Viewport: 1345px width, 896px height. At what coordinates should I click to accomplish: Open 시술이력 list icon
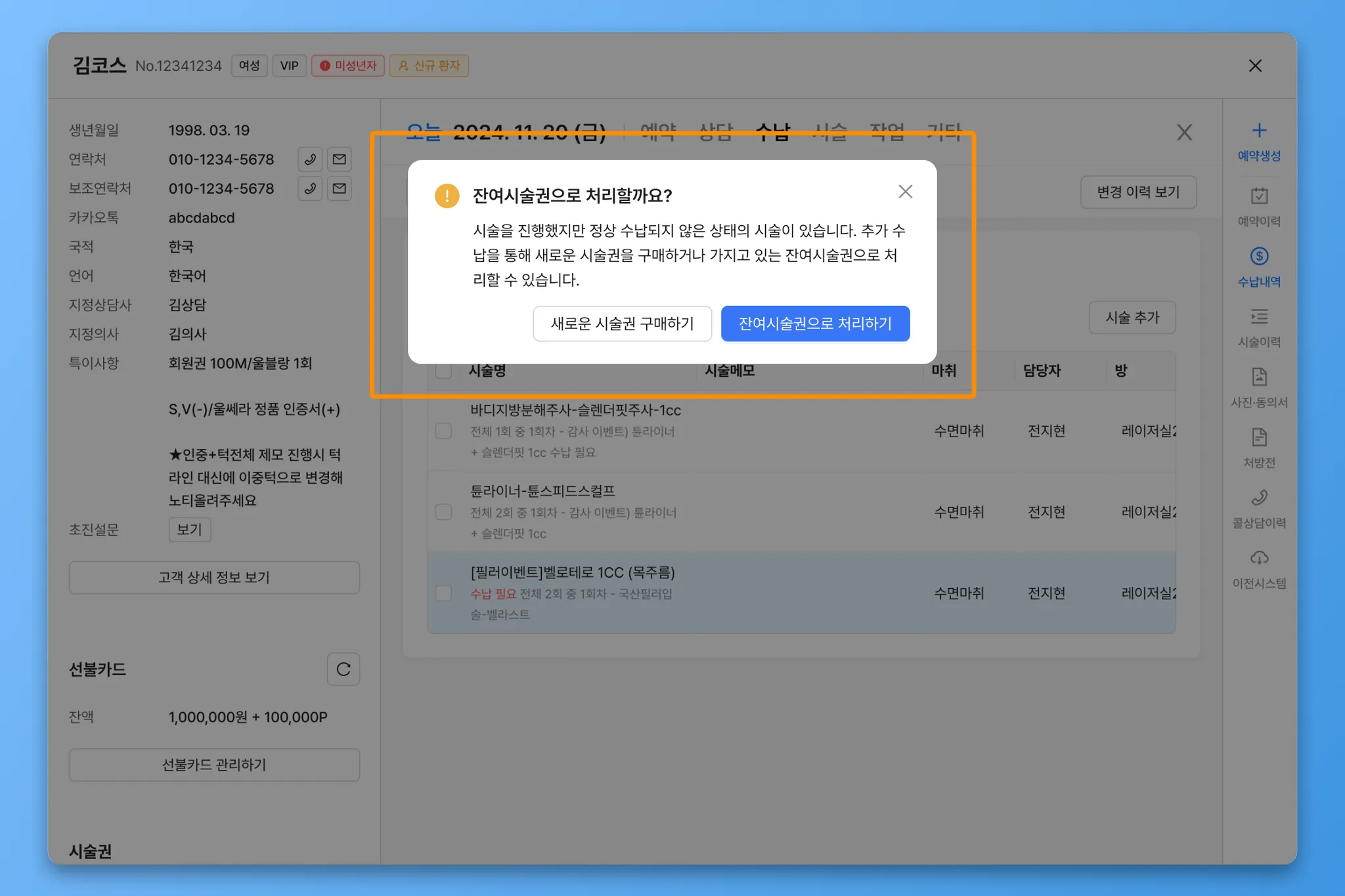(x=1258, y=317)
